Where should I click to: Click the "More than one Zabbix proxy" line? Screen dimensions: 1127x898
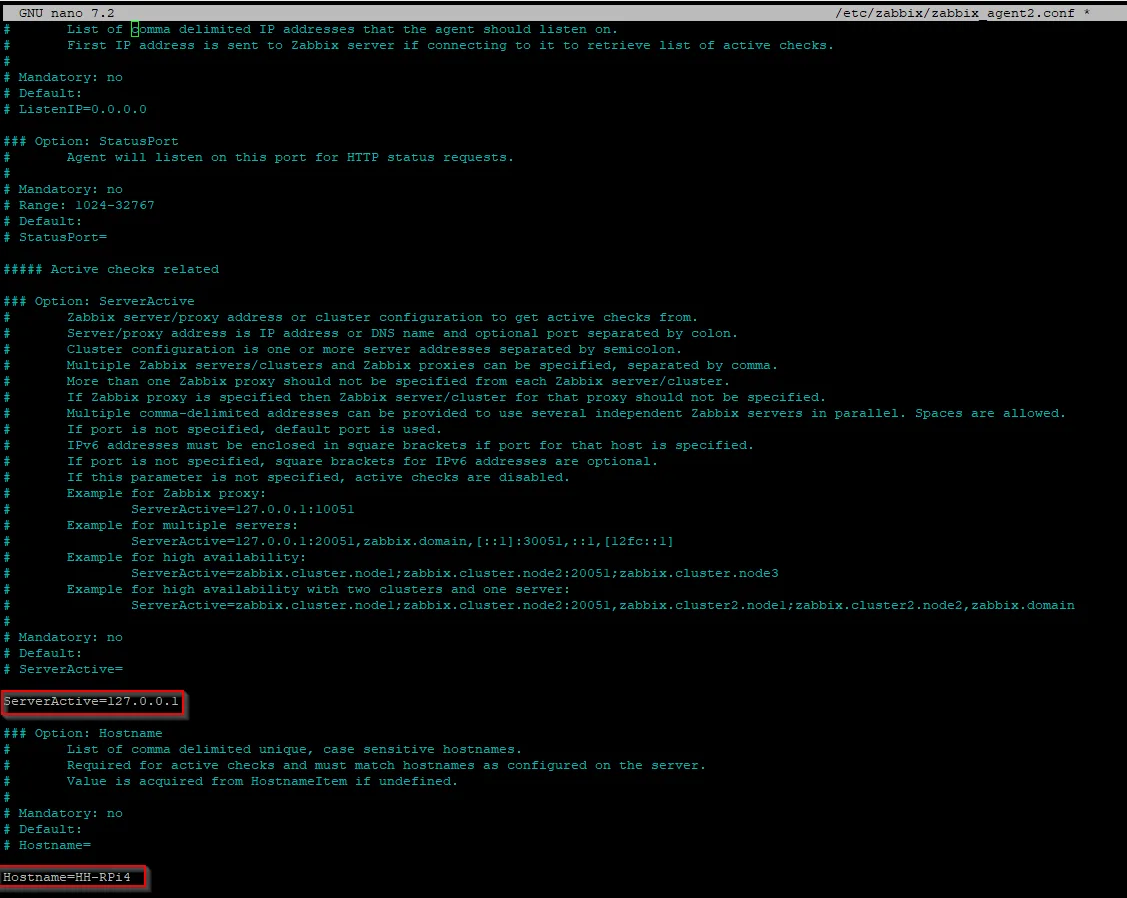coord(398,381)
